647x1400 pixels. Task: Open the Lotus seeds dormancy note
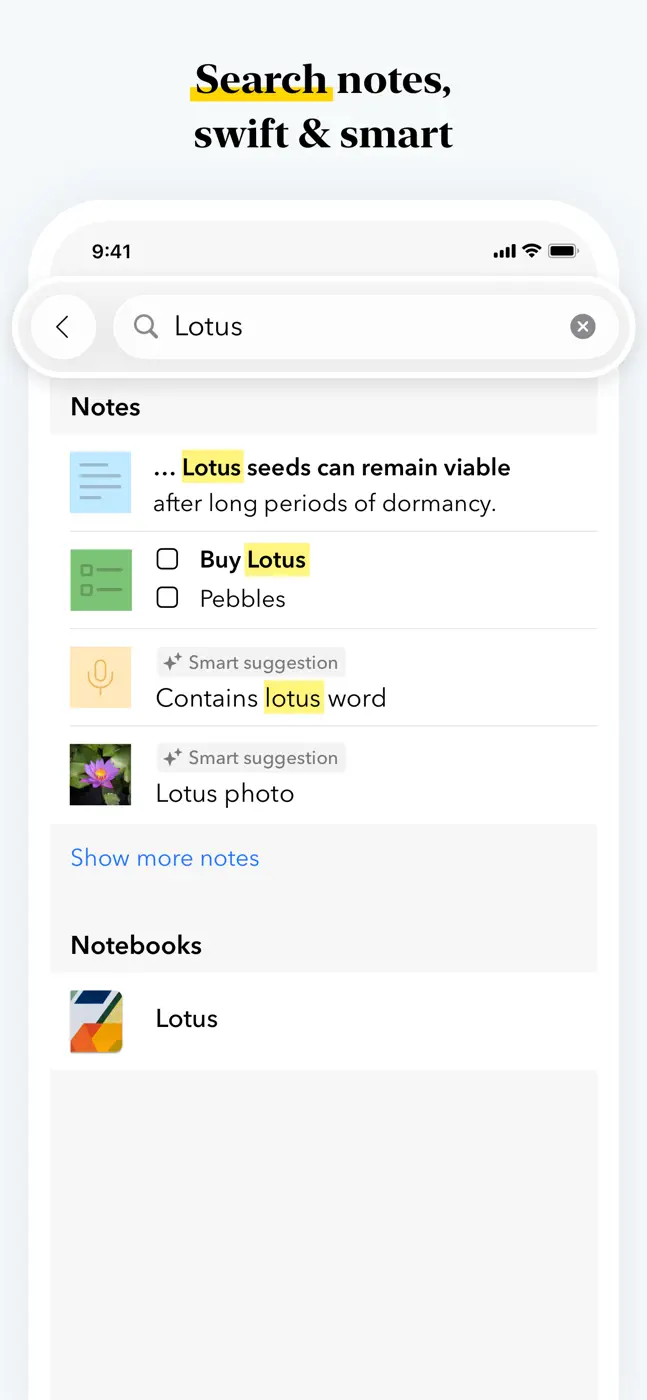pos(324,483)
